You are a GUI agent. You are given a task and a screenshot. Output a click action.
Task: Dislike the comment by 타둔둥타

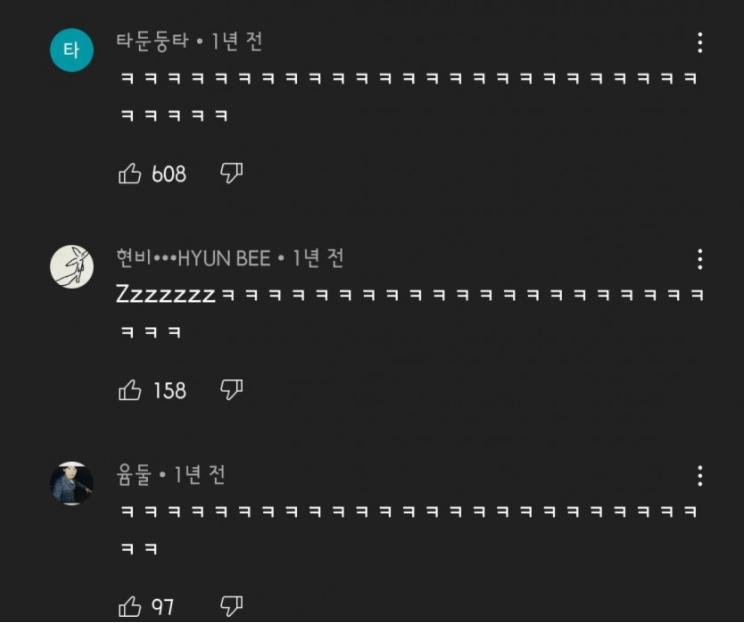(x=232, y=173)
